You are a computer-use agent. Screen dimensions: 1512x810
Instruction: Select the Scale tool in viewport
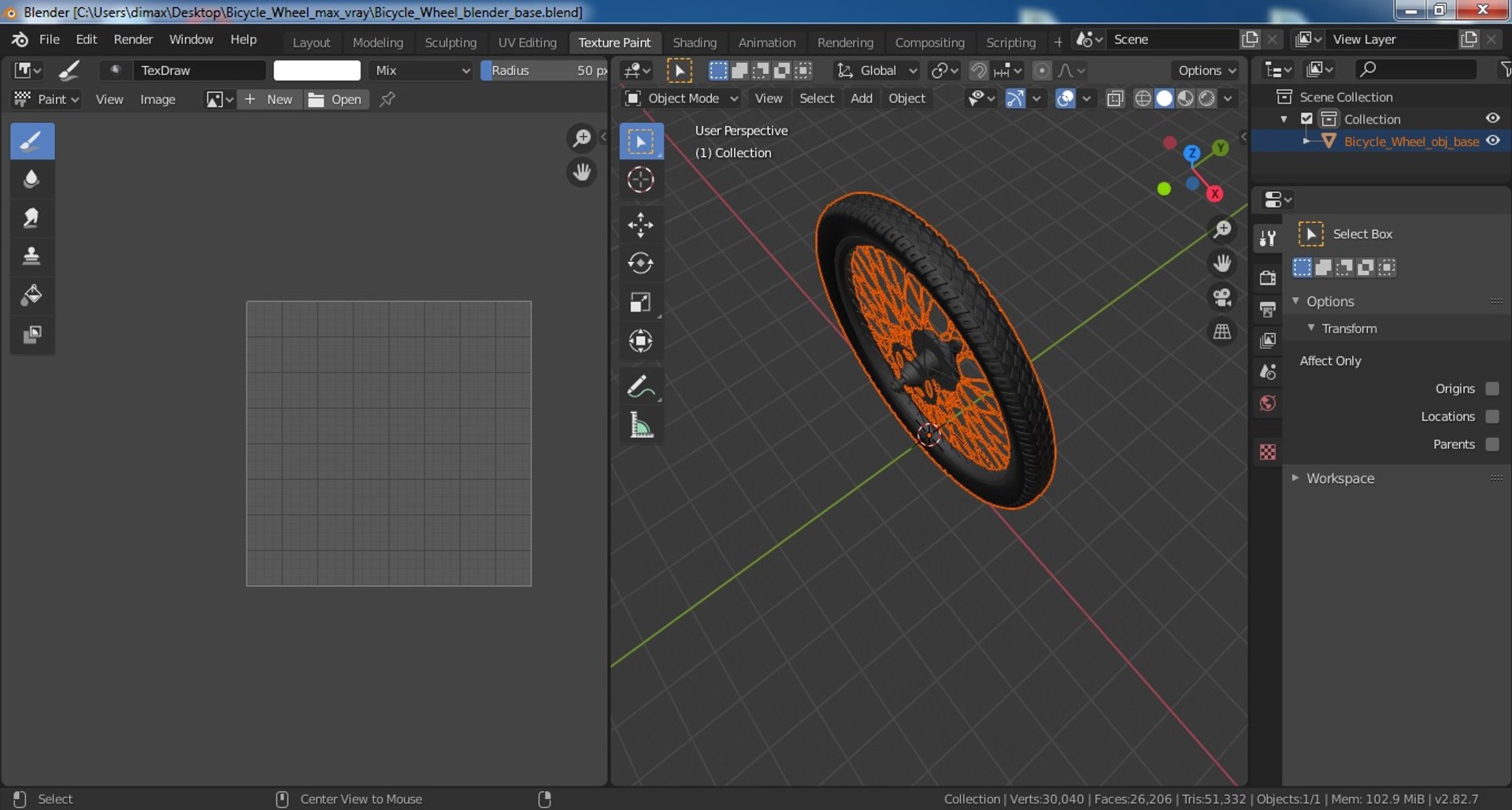click(640, 302)
